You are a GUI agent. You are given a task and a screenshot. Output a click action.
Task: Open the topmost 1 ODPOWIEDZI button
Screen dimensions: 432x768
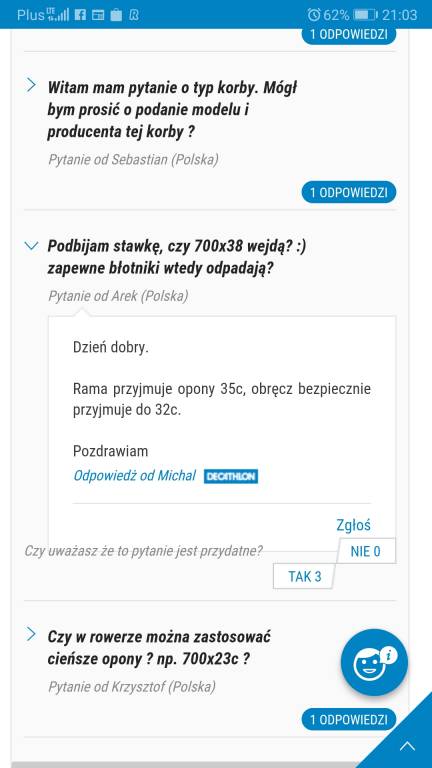349,35
